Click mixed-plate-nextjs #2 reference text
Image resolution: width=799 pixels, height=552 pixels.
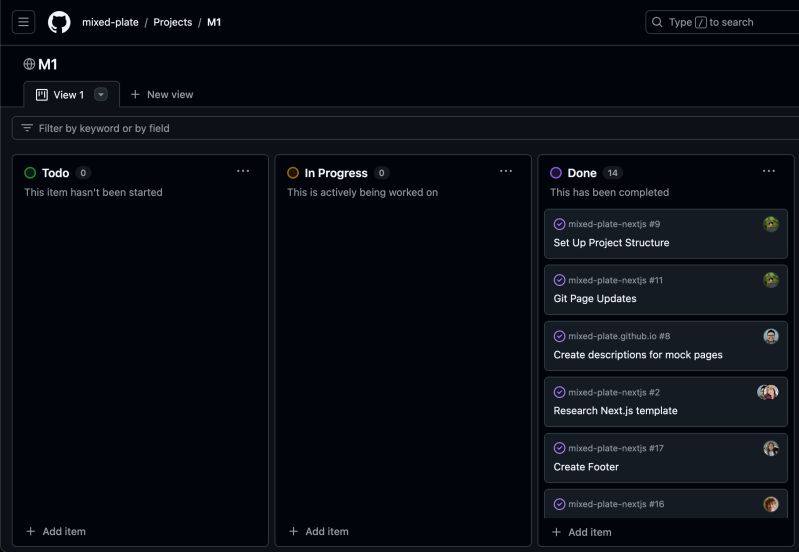(614, 392)
